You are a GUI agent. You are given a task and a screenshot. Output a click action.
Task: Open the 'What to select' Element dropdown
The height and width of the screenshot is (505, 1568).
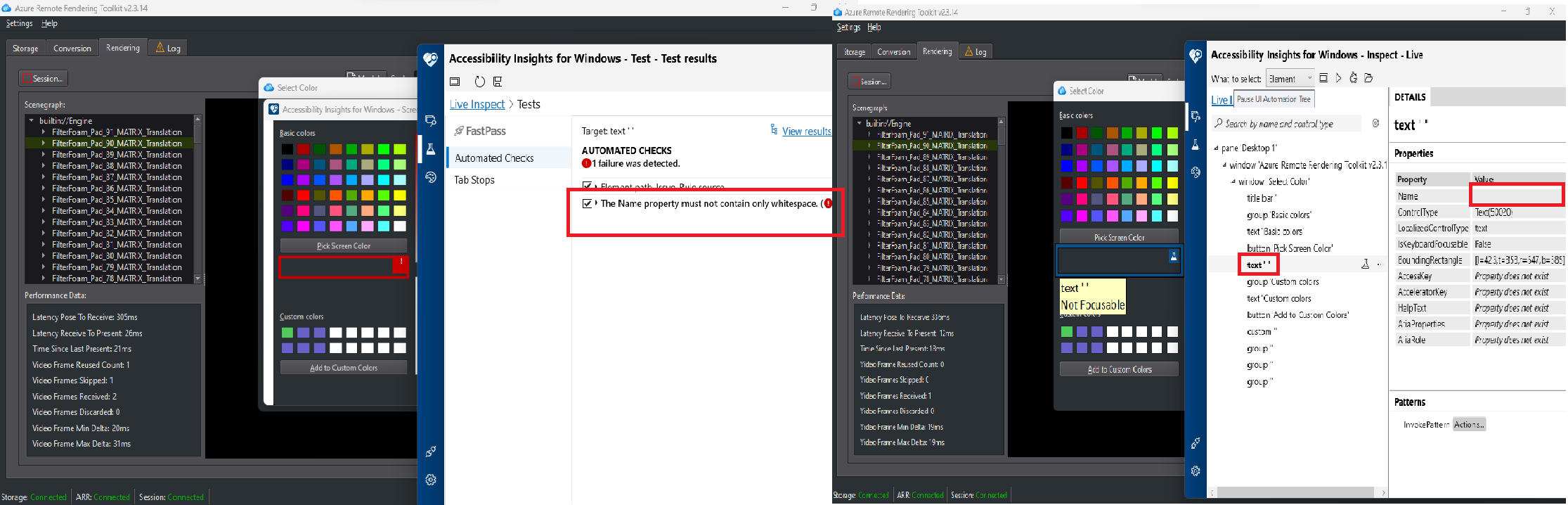(x=1290, y=78)
